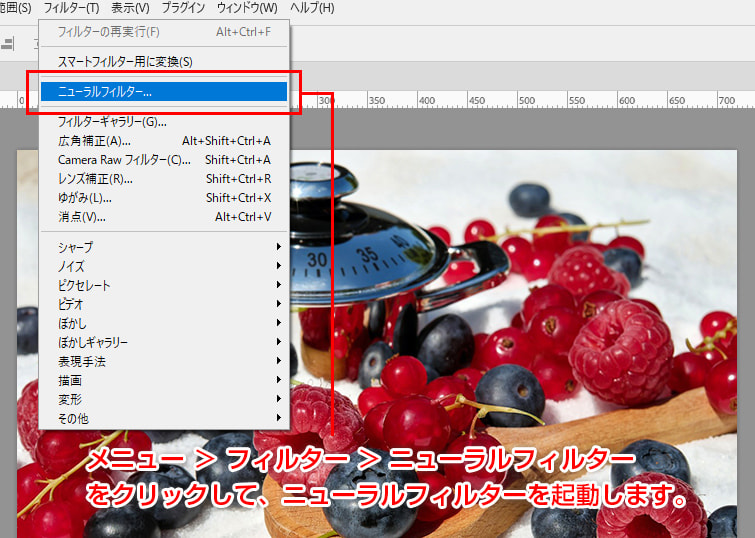Open the プラグイン menu

click(183, 8)
